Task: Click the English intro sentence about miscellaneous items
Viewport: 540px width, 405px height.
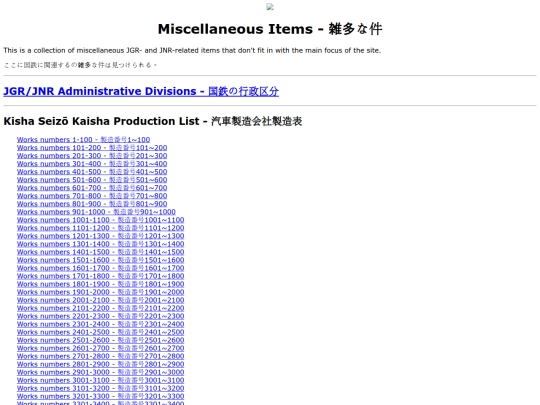Action: (192, 51)
